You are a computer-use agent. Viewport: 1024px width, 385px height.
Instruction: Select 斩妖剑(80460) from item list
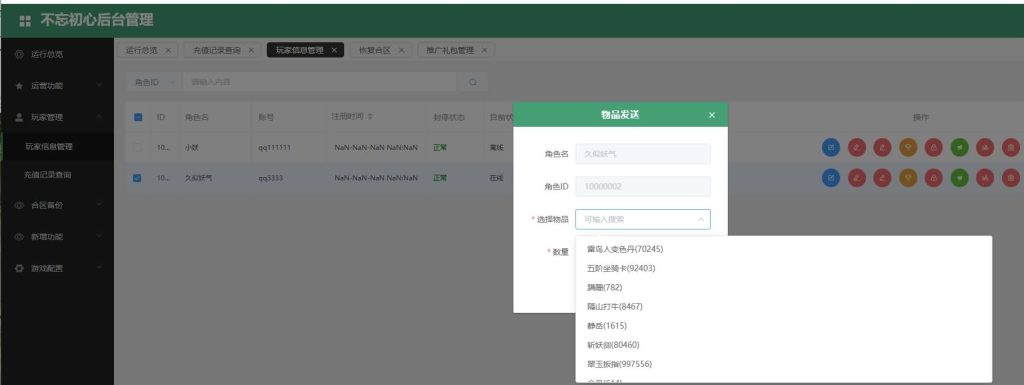click(x=784, y=345)
